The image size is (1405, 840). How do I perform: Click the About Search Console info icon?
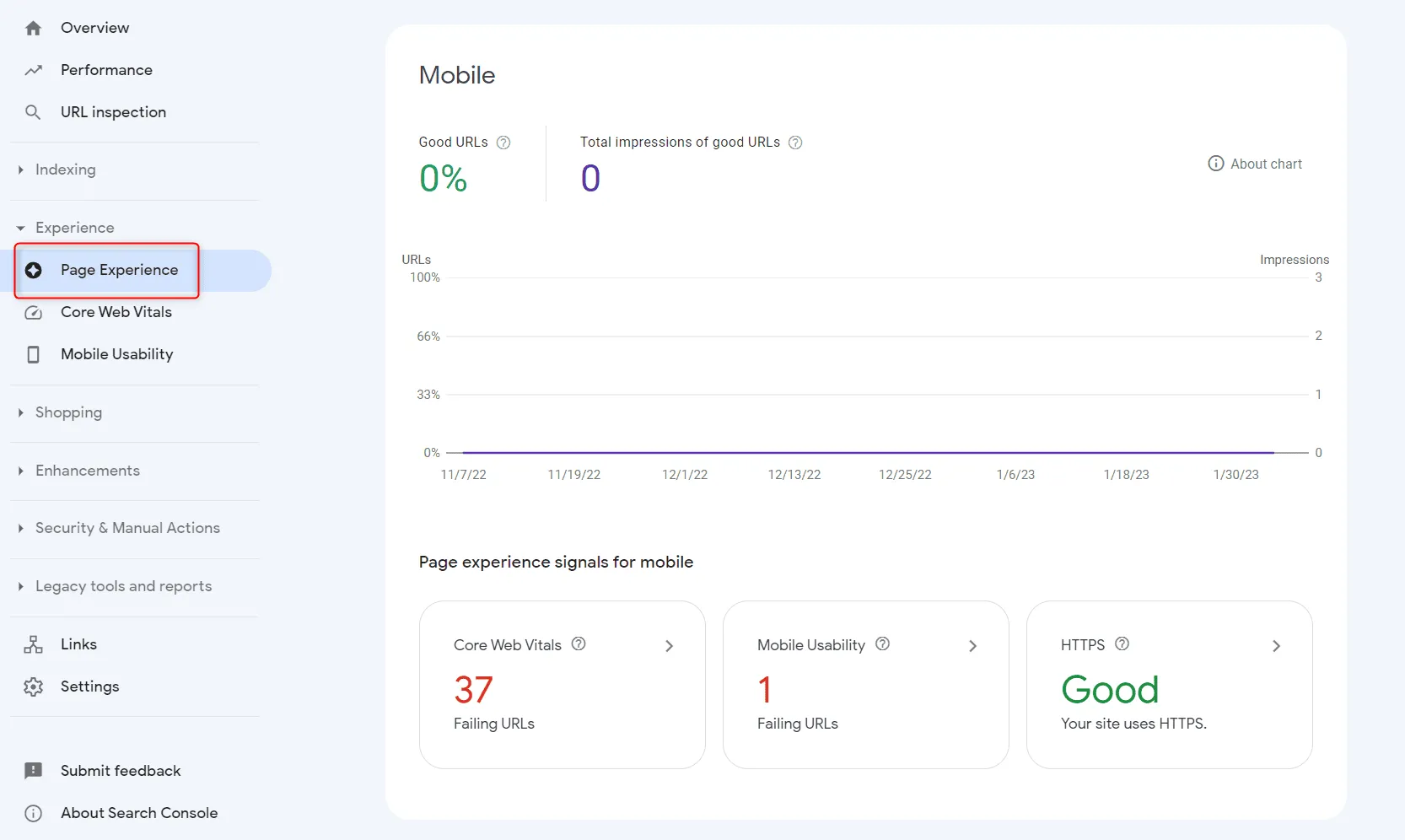pos(33,813)
